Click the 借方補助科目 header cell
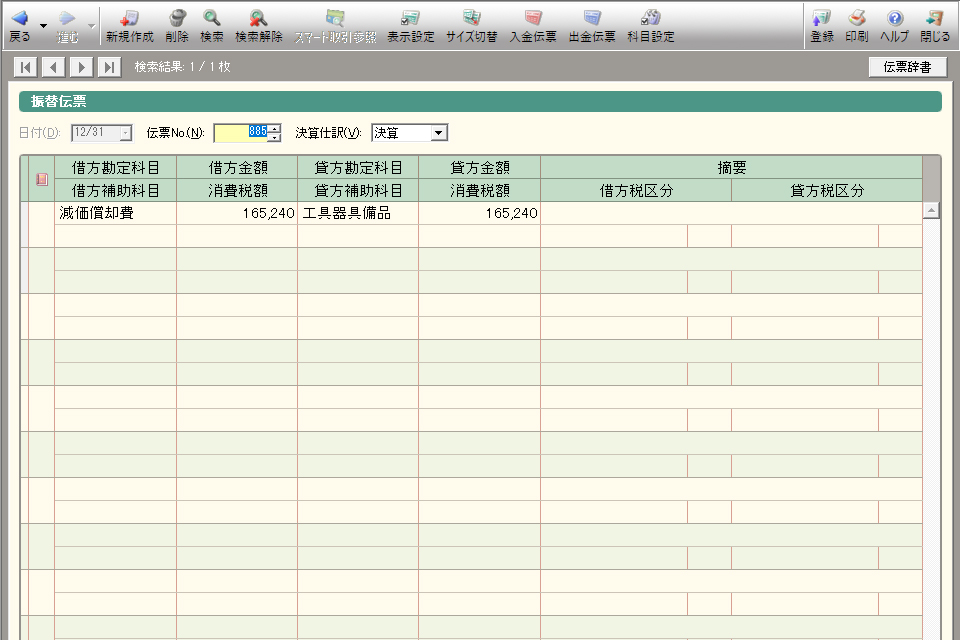 [x=116, y=190]
